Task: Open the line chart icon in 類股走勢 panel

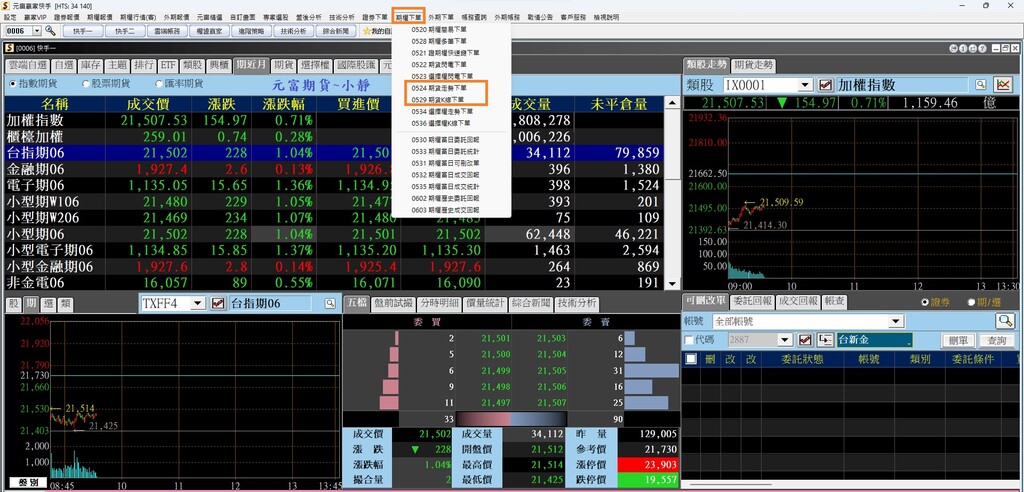Action: pos(1002,85)
